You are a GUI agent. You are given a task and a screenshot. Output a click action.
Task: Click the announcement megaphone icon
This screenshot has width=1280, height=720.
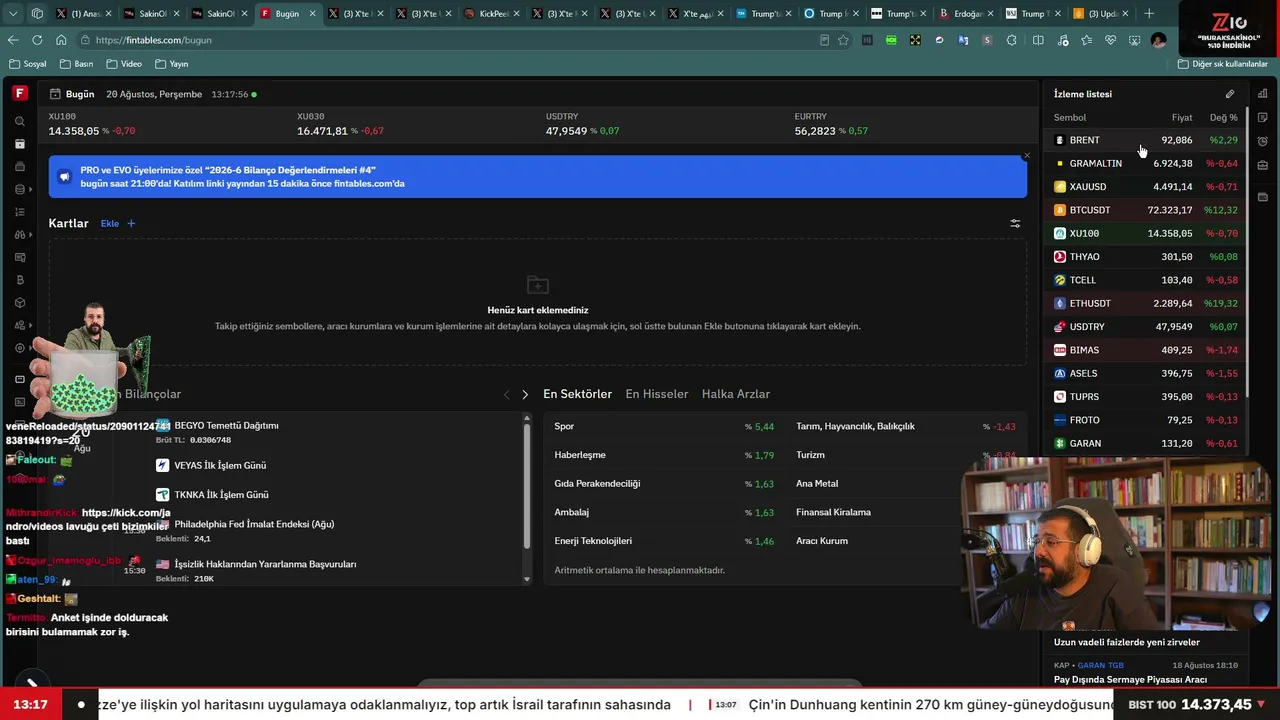click(65, 177)
